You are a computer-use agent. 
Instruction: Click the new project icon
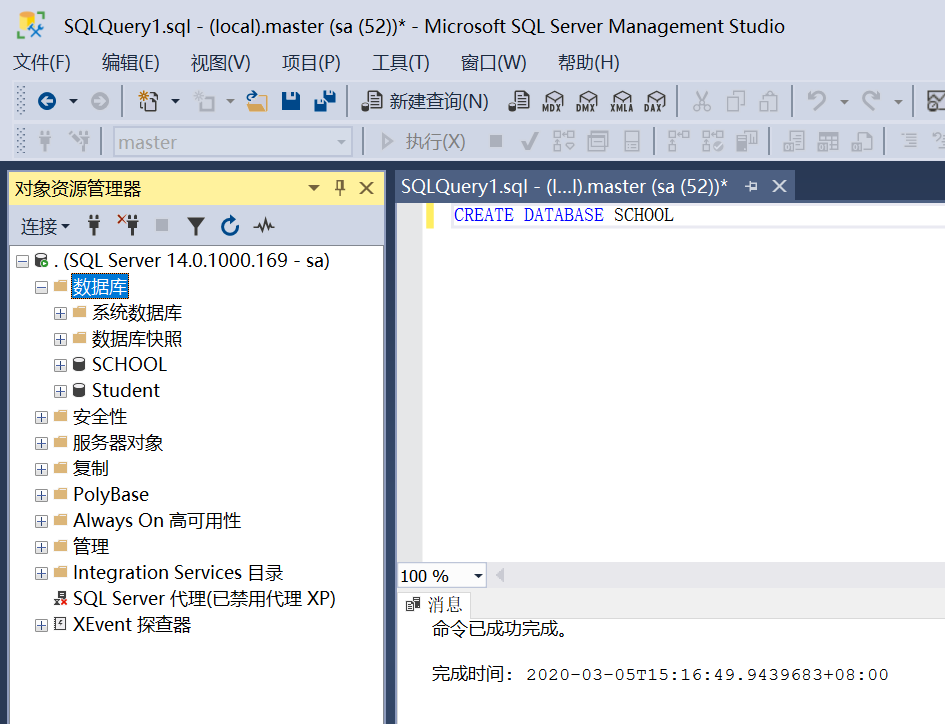tap(148, 101)
